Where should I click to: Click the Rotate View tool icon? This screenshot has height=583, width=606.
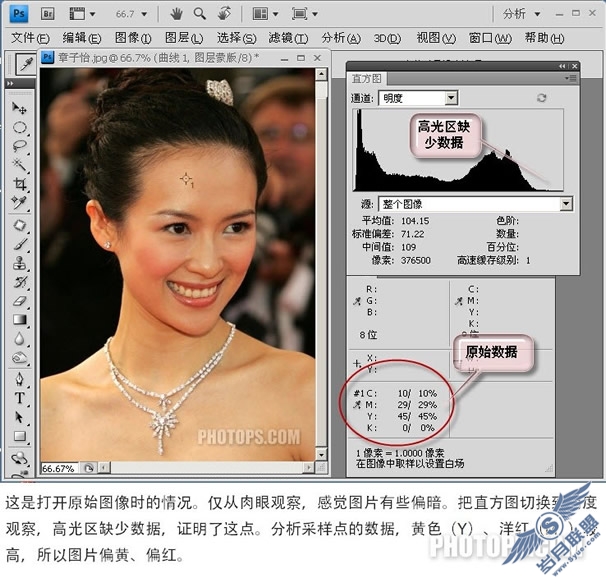(224, 14)
